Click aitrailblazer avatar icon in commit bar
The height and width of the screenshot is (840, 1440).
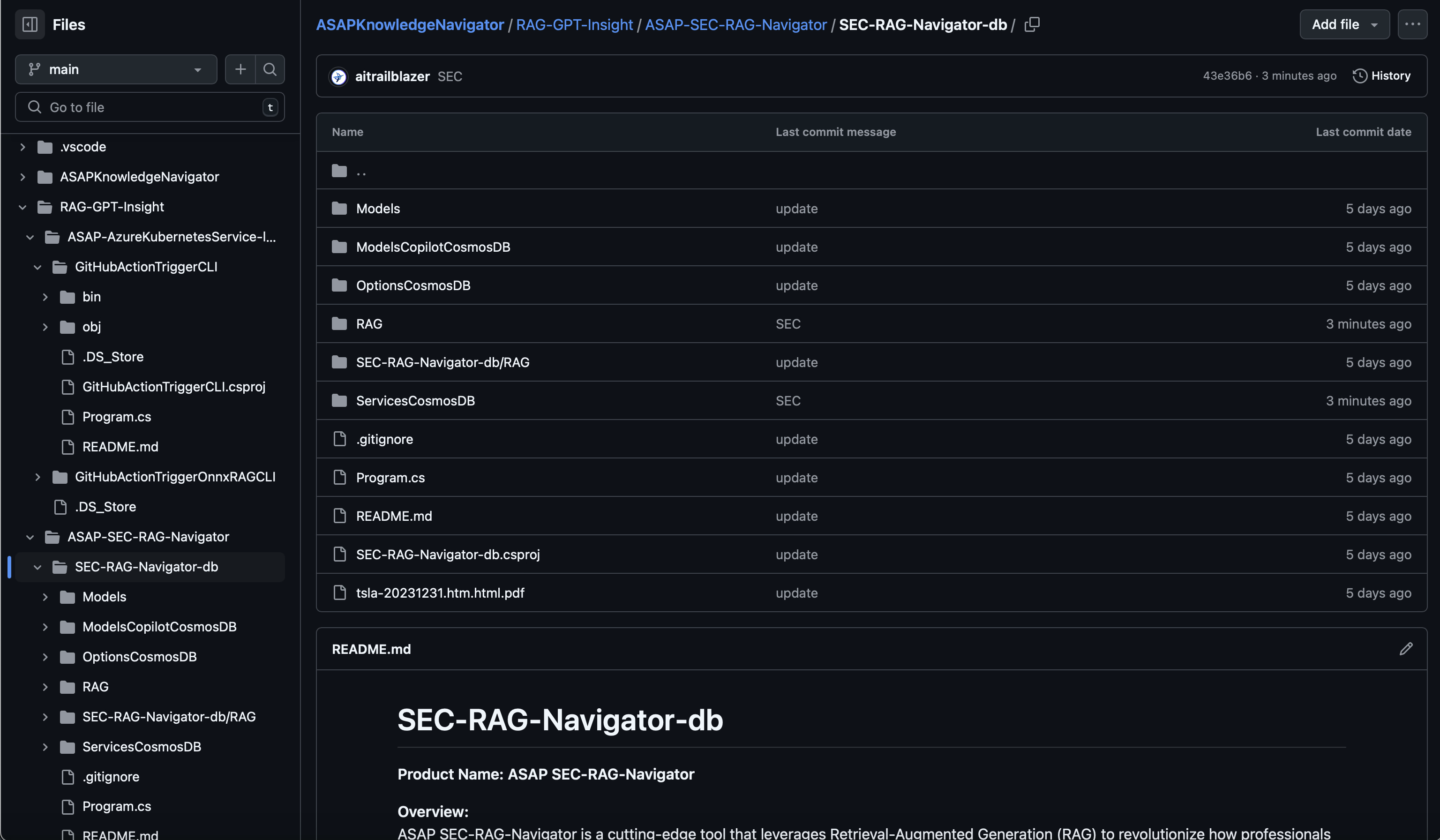pyautogui.click(x=338, y=76)
